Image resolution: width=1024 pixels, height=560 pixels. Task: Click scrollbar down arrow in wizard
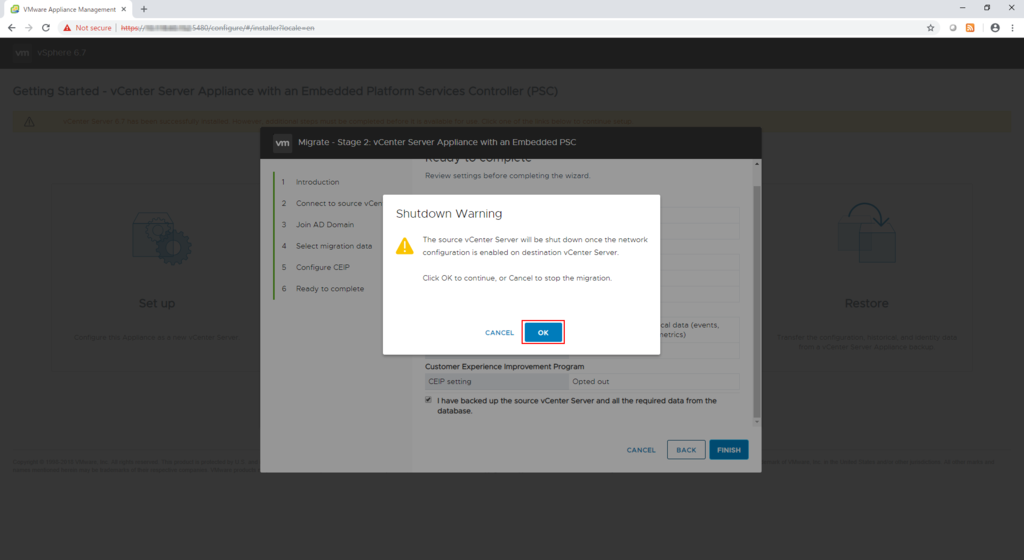[757, 422]
